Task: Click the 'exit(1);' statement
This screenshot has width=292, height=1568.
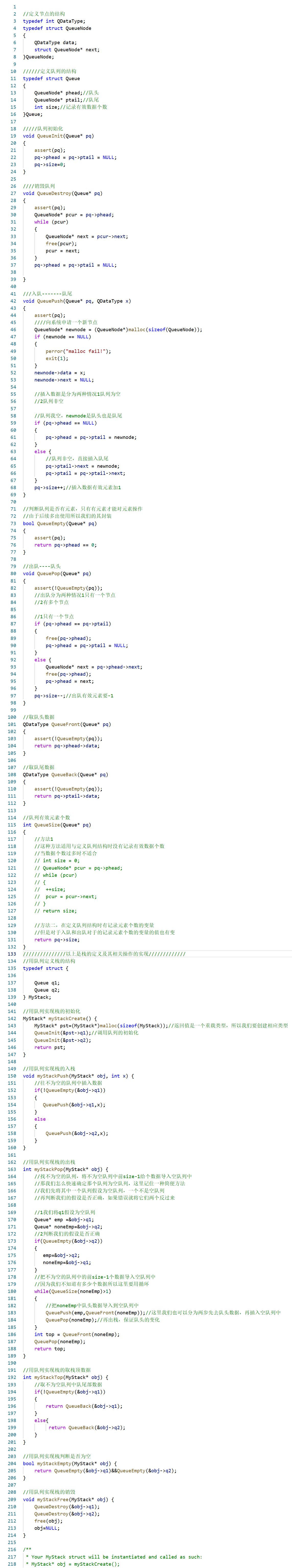Action: tap(57, 359)
